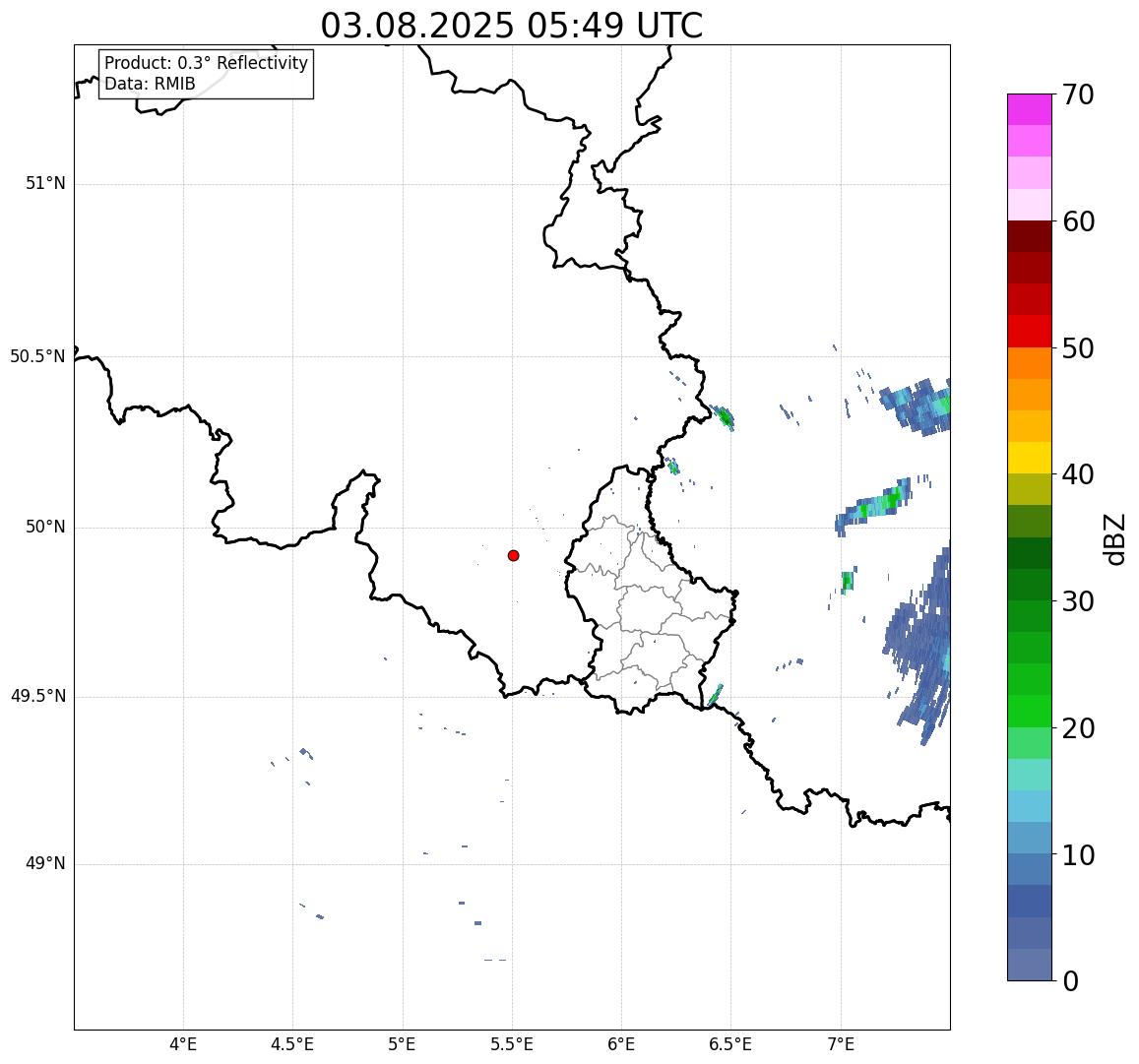Select the 'Data: RMIB' label
This screenshot has height=1064, width=1139.
[x=150, y=84]
